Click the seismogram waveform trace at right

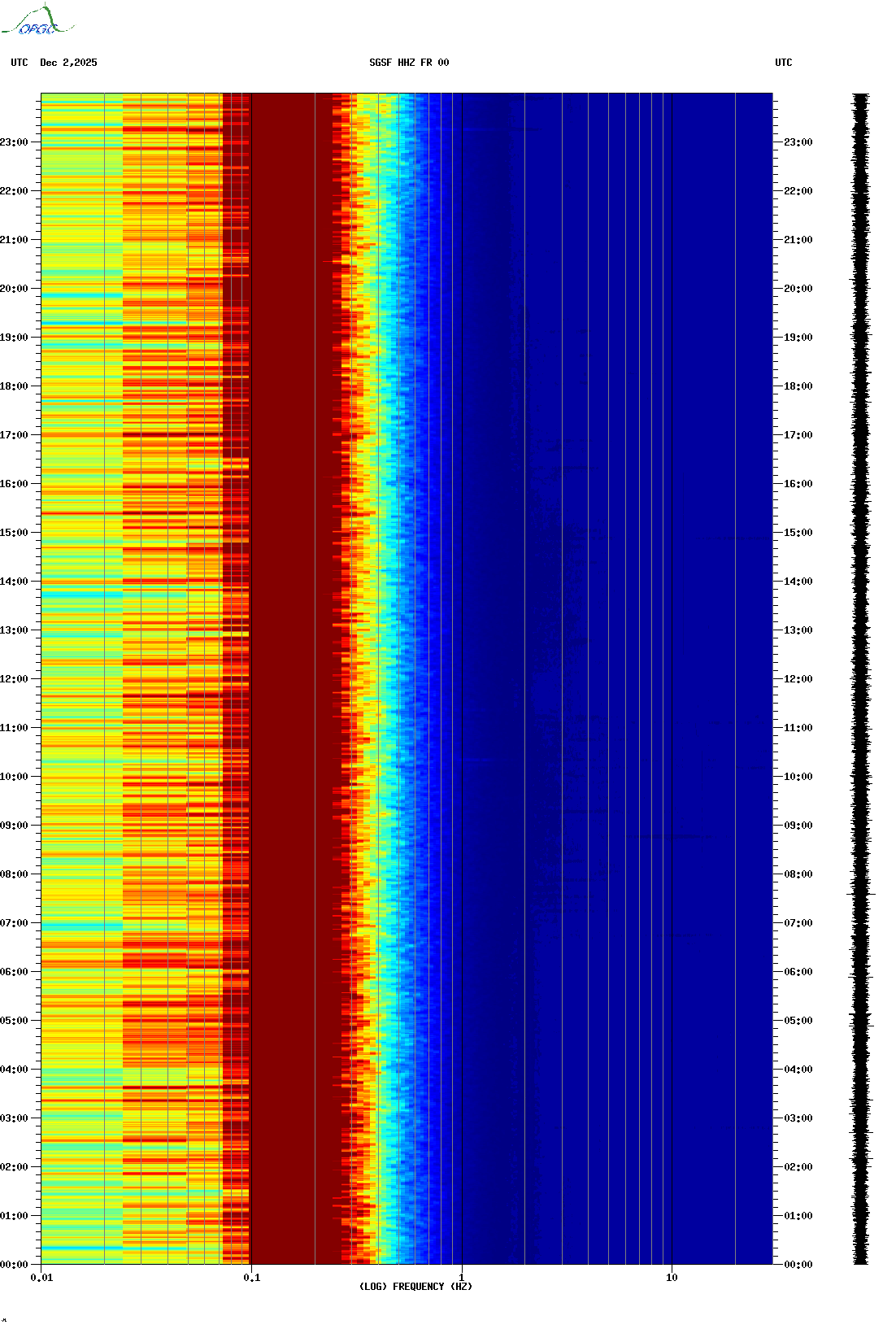point(861,678)
